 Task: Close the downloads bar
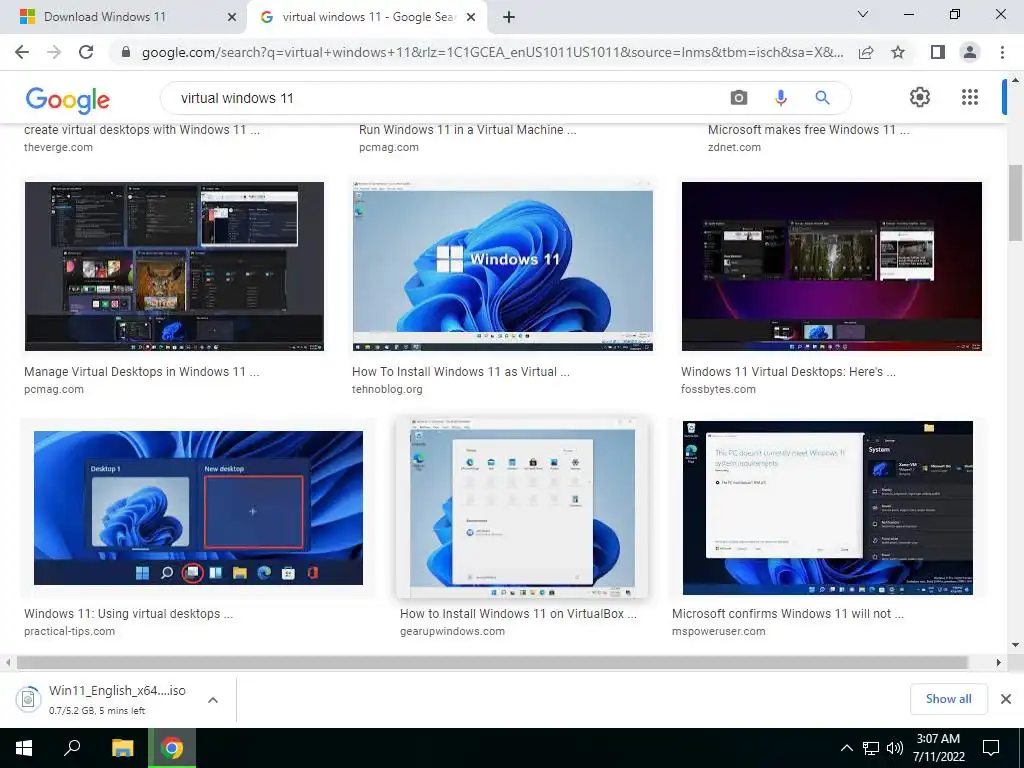(1006, 699)
